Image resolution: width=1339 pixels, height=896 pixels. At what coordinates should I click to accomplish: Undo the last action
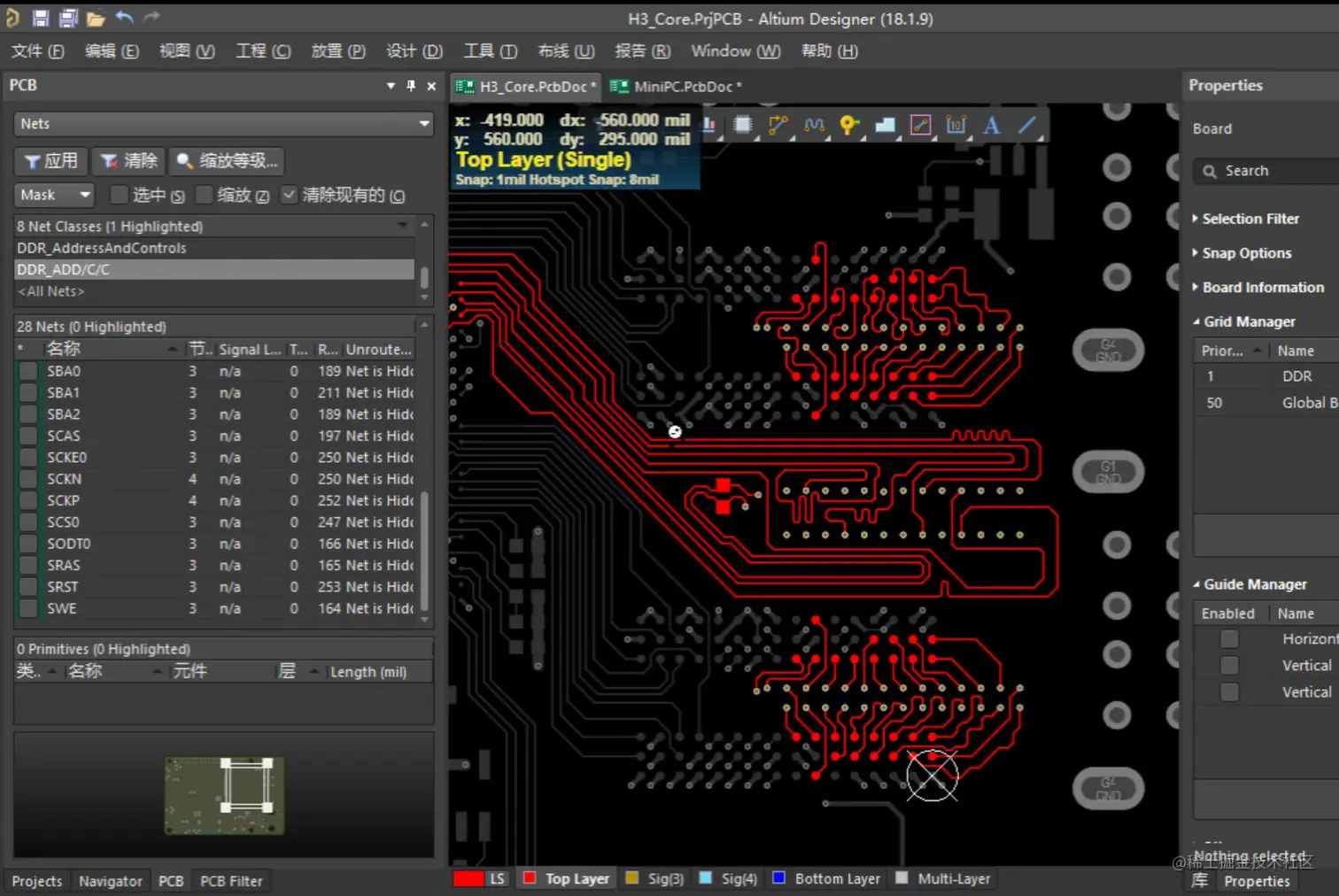(x=124, y=17)
